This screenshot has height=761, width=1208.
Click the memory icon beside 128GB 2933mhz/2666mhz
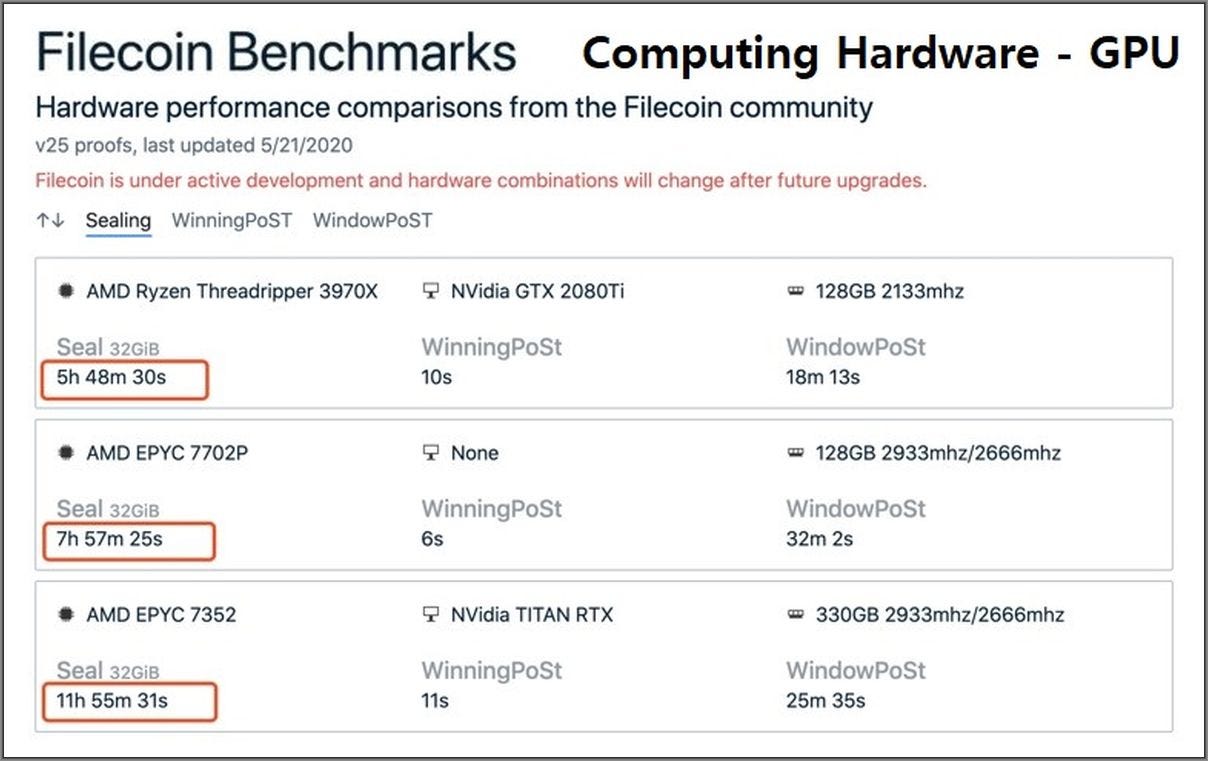tap(796, 453)
